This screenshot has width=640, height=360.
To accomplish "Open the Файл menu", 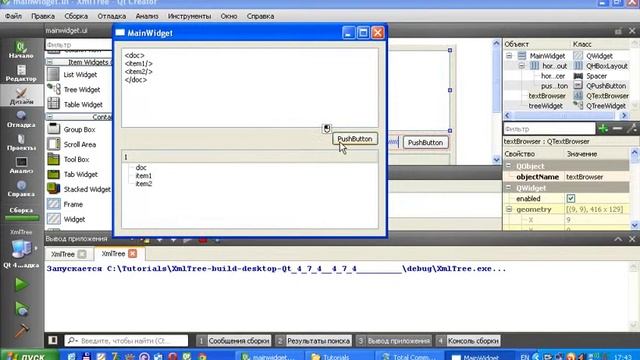I will (13, 16).
